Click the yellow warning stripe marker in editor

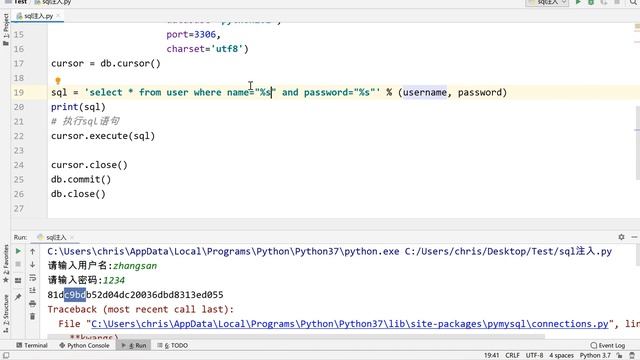[x=637, y=27]
